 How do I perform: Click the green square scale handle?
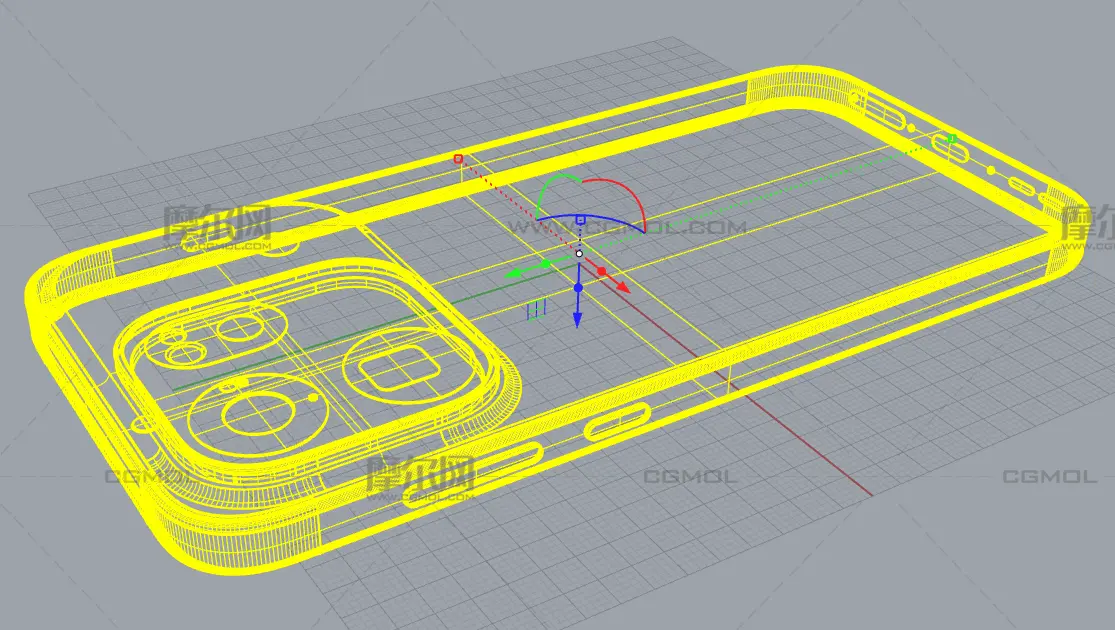point(952,139)
